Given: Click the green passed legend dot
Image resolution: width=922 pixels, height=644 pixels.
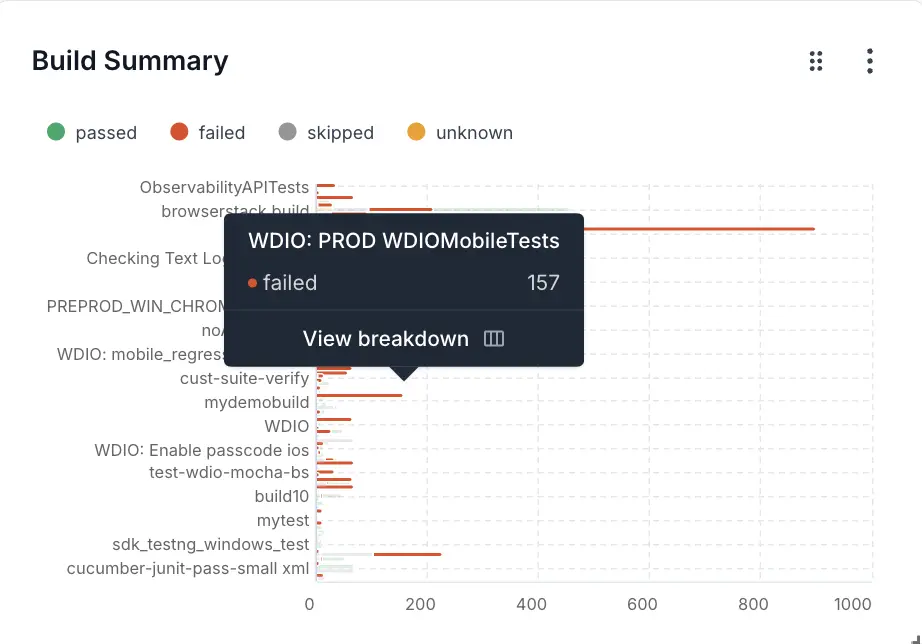Looking at the screenshot, I should pos(56,132).
